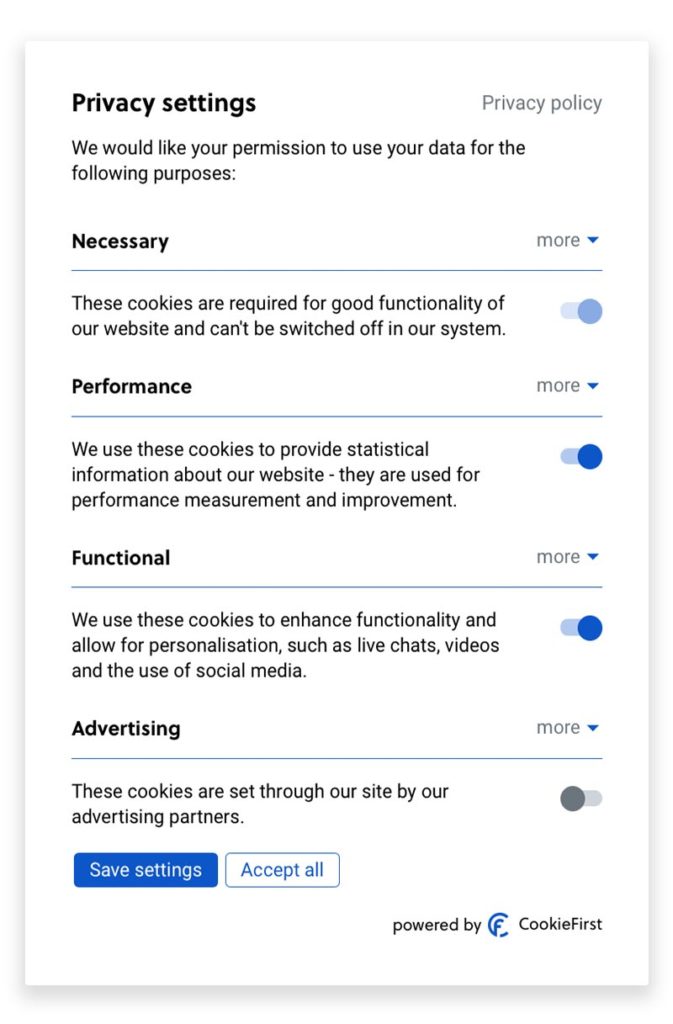Viewport: 673px width, 1024px height.
Task: Click the chevron arrow beside Necessary's more
Action: pyautogui.click(x=592, y=240)
